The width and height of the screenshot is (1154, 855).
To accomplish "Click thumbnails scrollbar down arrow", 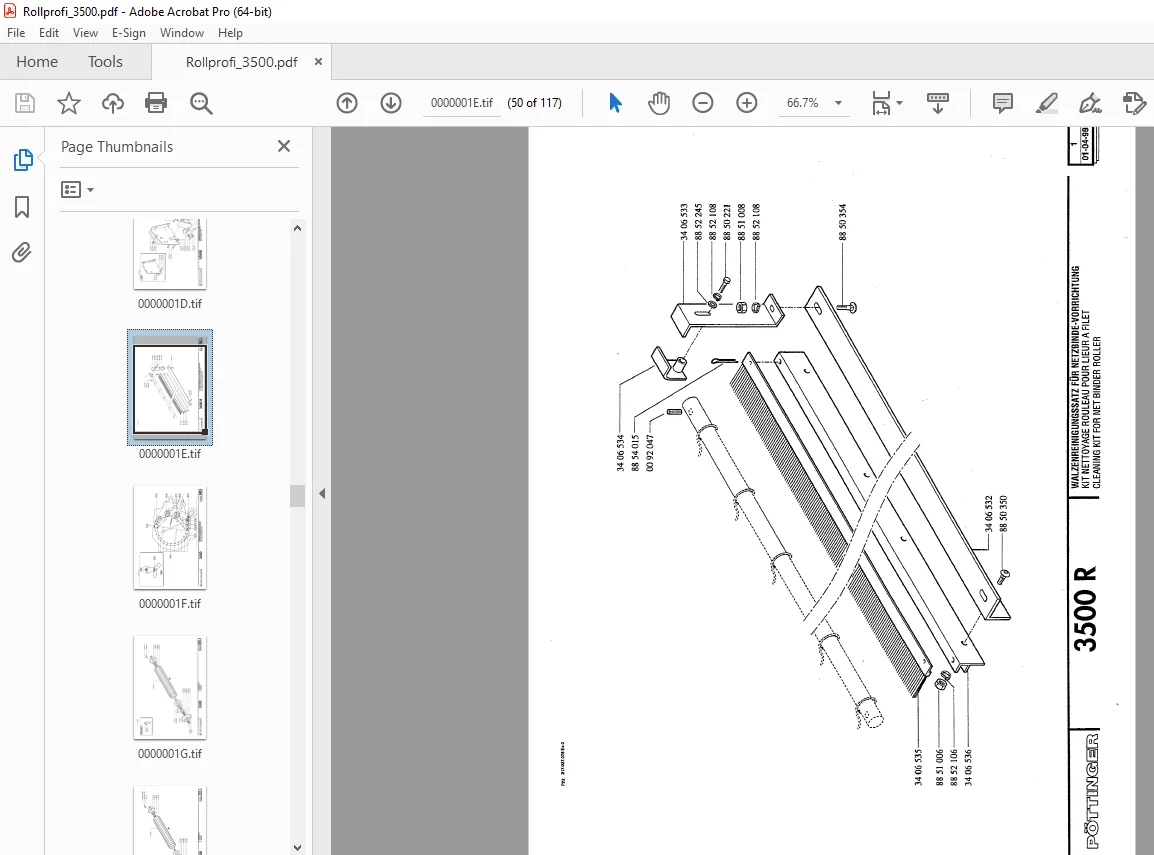I will [297, 847].
